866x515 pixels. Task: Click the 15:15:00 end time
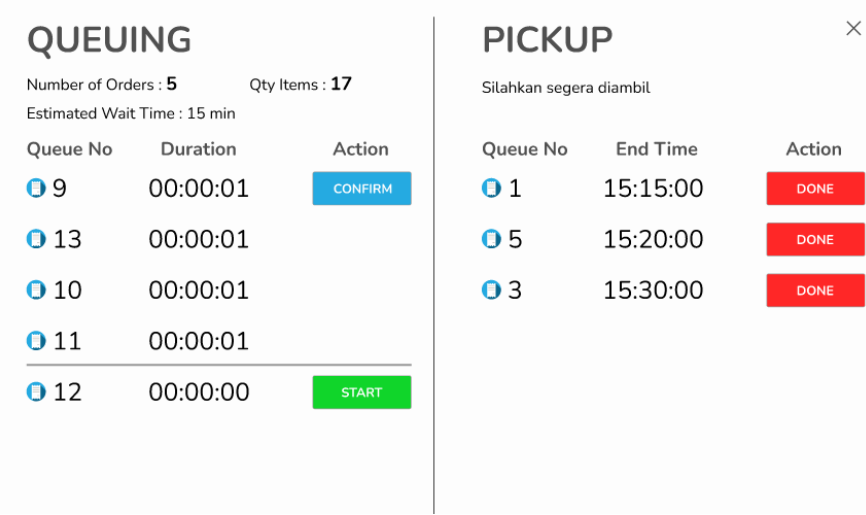click(653, 188)
